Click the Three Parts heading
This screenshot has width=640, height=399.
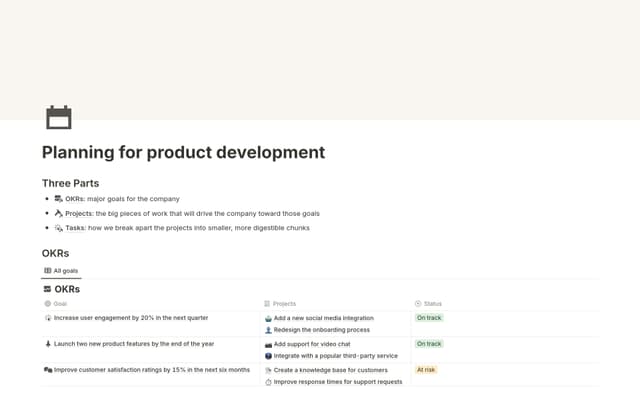(x=70, y=183)
